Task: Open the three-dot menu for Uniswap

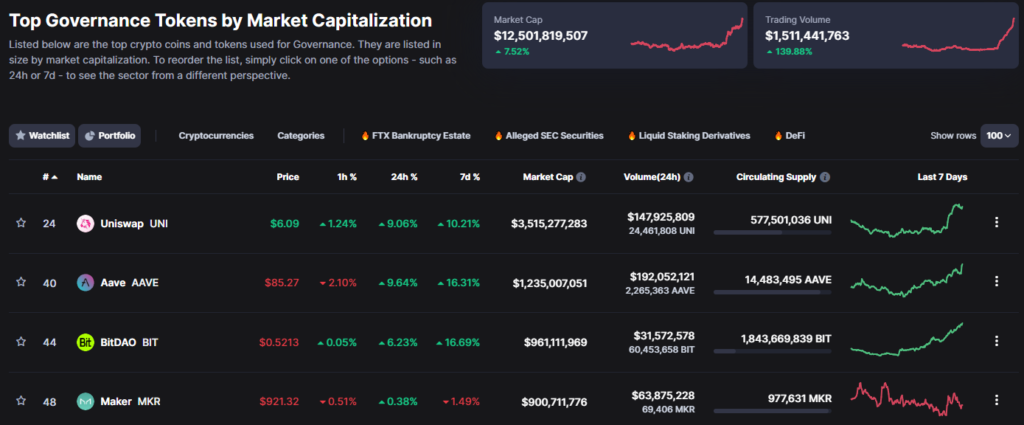Action: pos(996,223)
